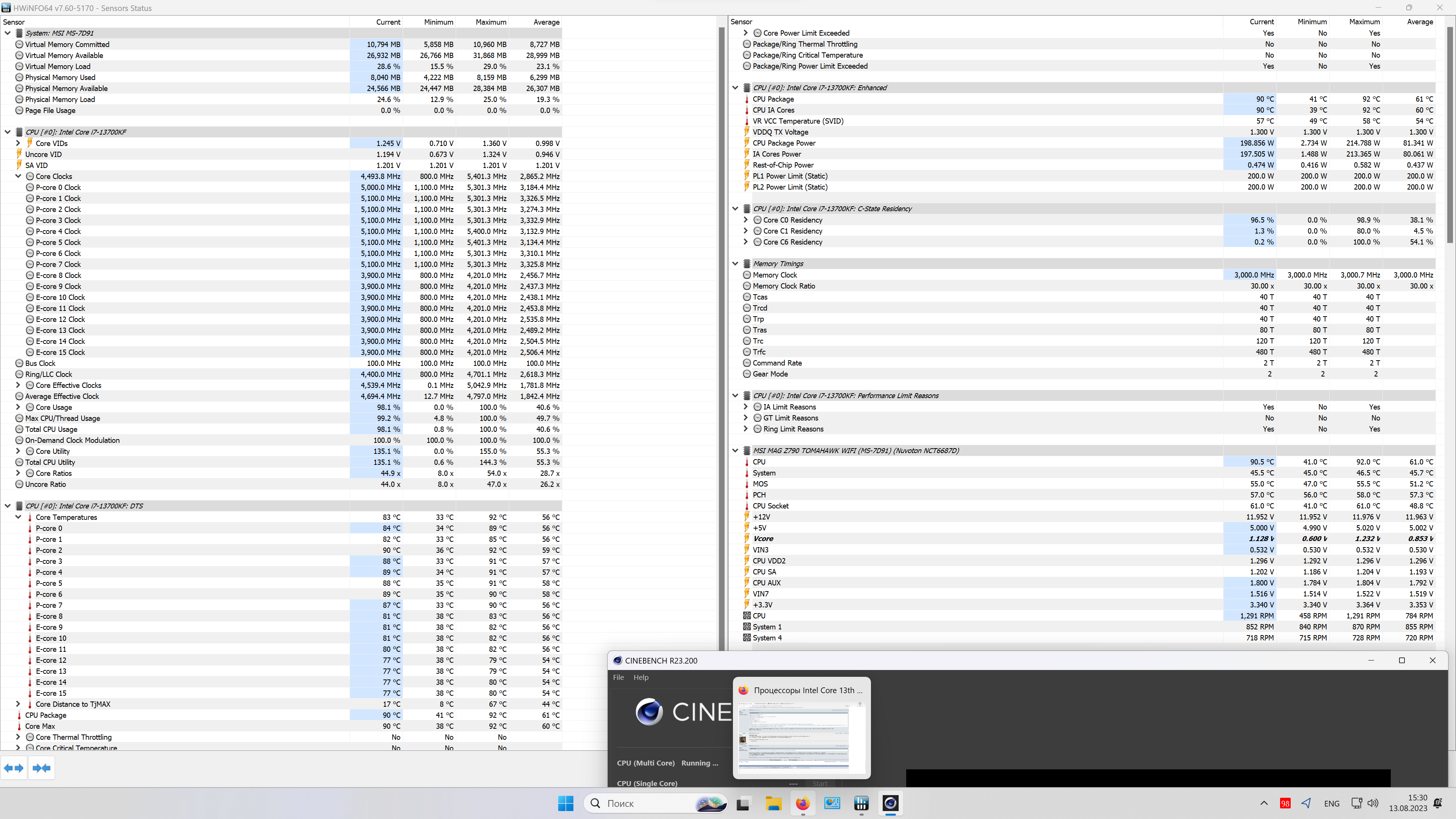Viewport: 1456px width, 819px height.
Task: Expand the Core VIDs row
Action: click(x=18, y=143)
